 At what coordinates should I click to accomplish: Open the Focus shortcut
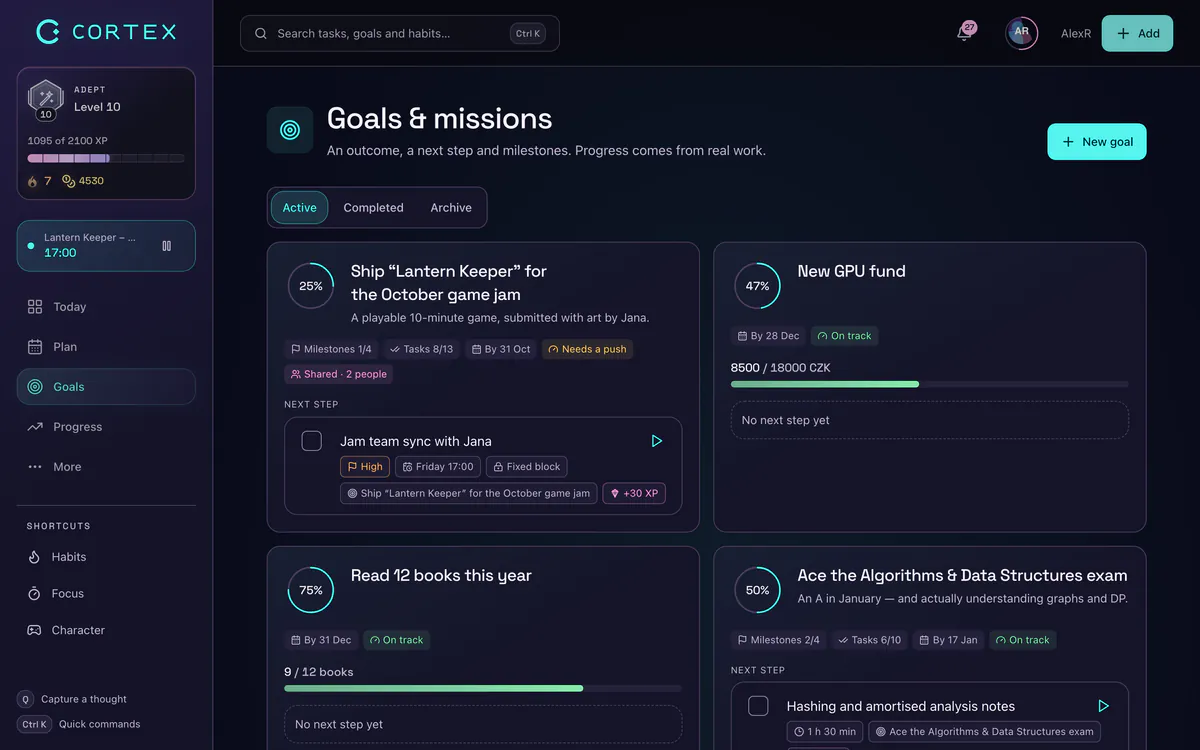(106, 594)
